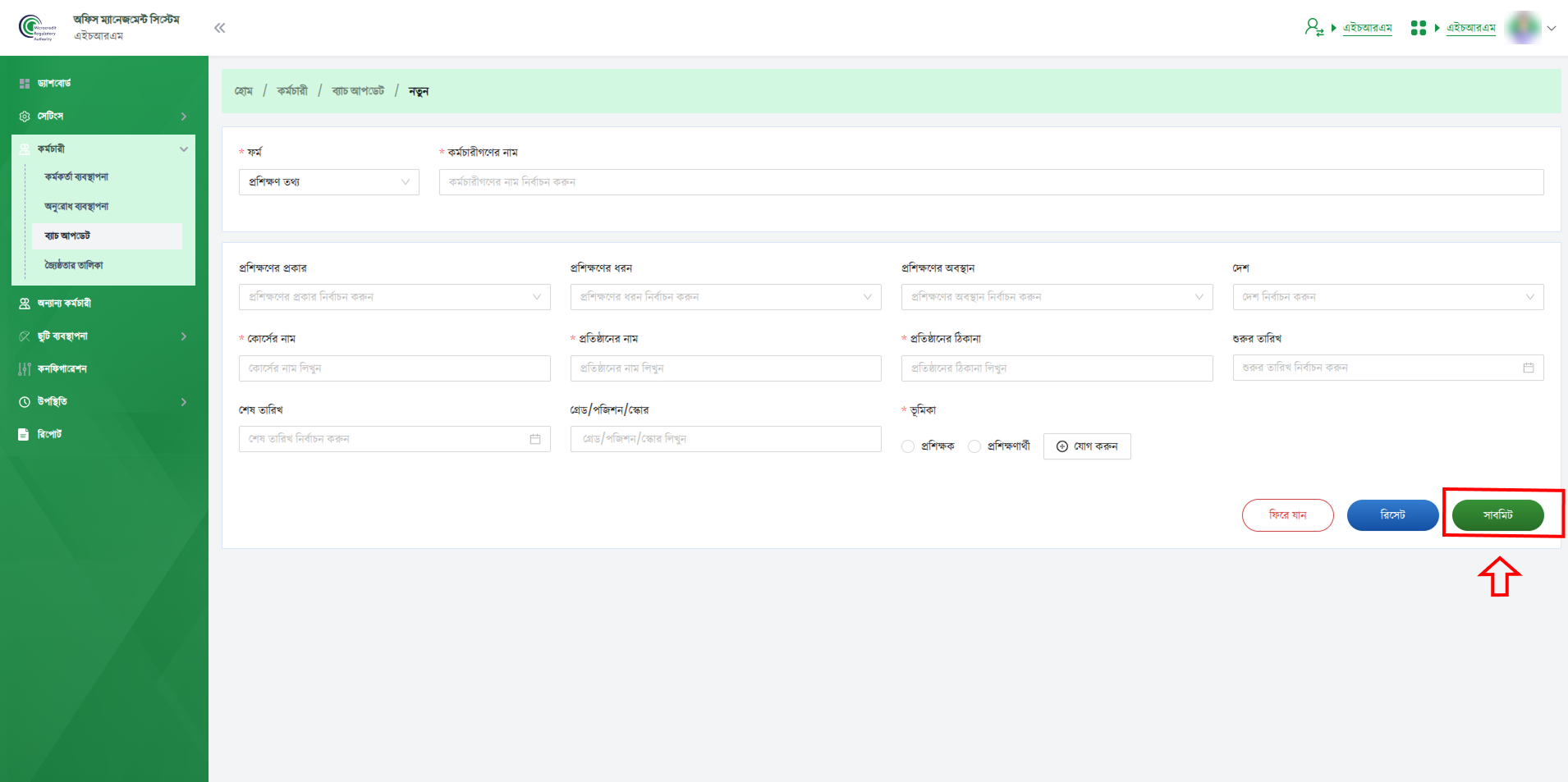
Task: Focus the প্রতিষ্ঠানের নাম input field
Action: point(726,368)
